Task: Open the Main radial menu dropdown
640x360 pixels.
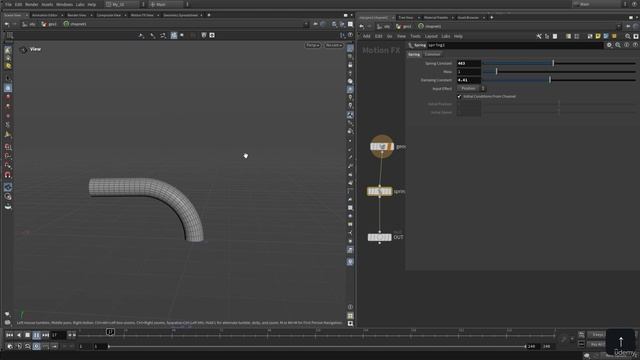Action: [169, 4]
